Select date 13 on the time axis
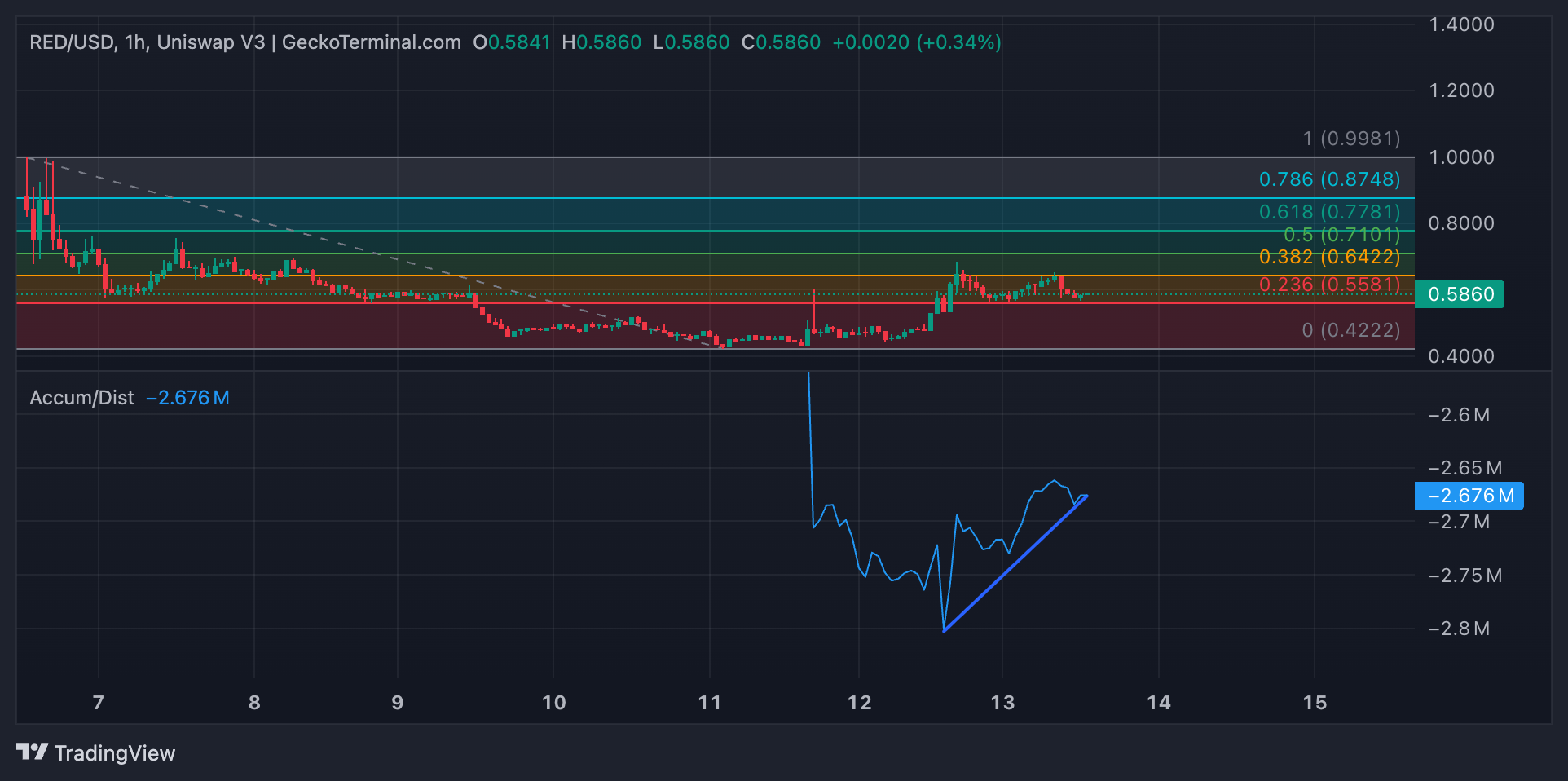1568x781 pixels. (1002, 703)
